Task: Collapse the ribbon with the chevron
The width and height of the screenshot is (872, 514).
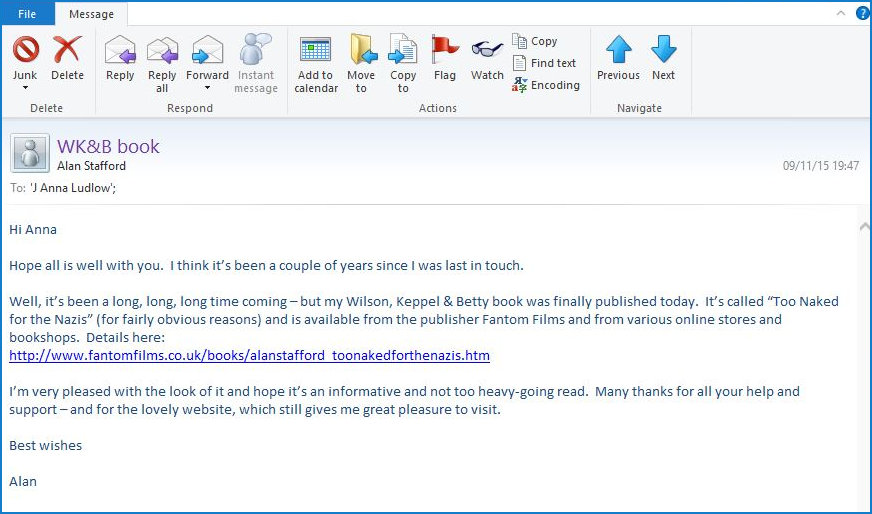Action: 842,13
